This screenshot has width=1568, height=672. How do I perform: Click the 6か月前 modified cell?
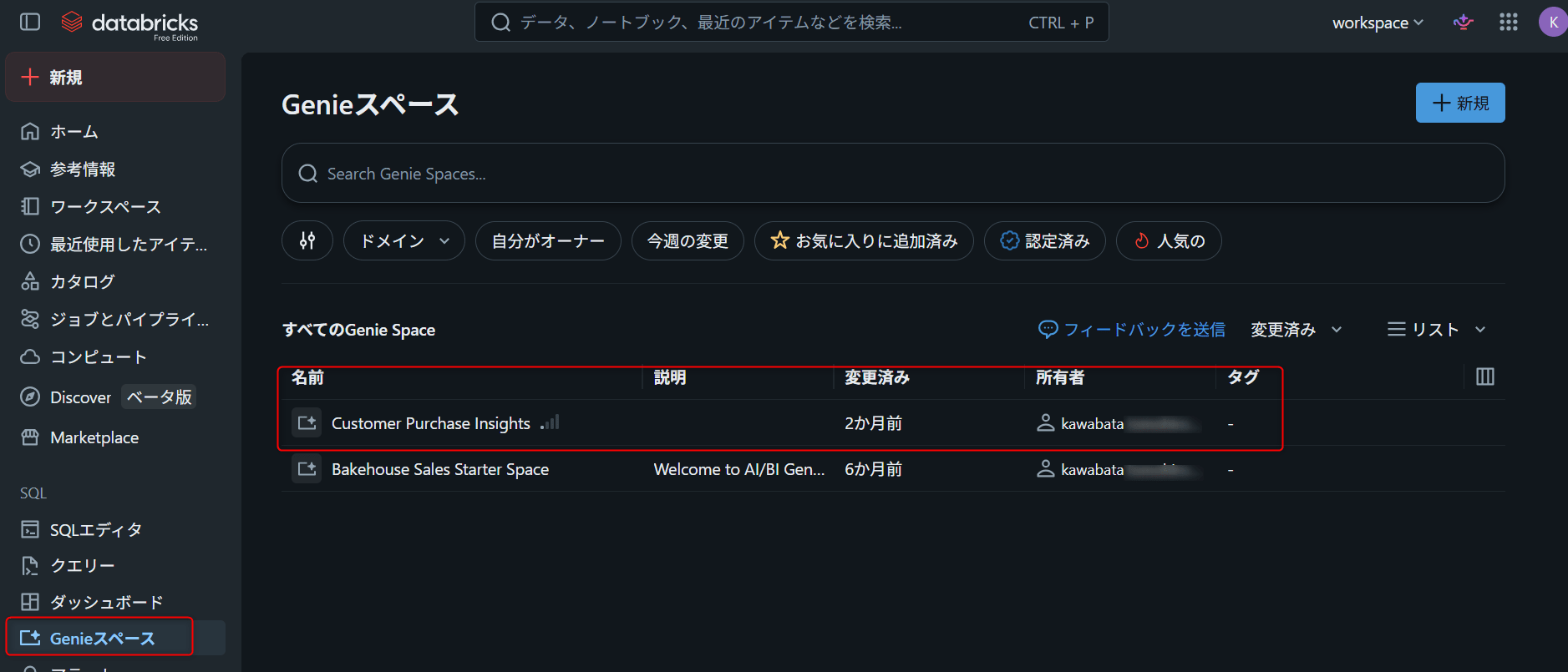(873, 469)
